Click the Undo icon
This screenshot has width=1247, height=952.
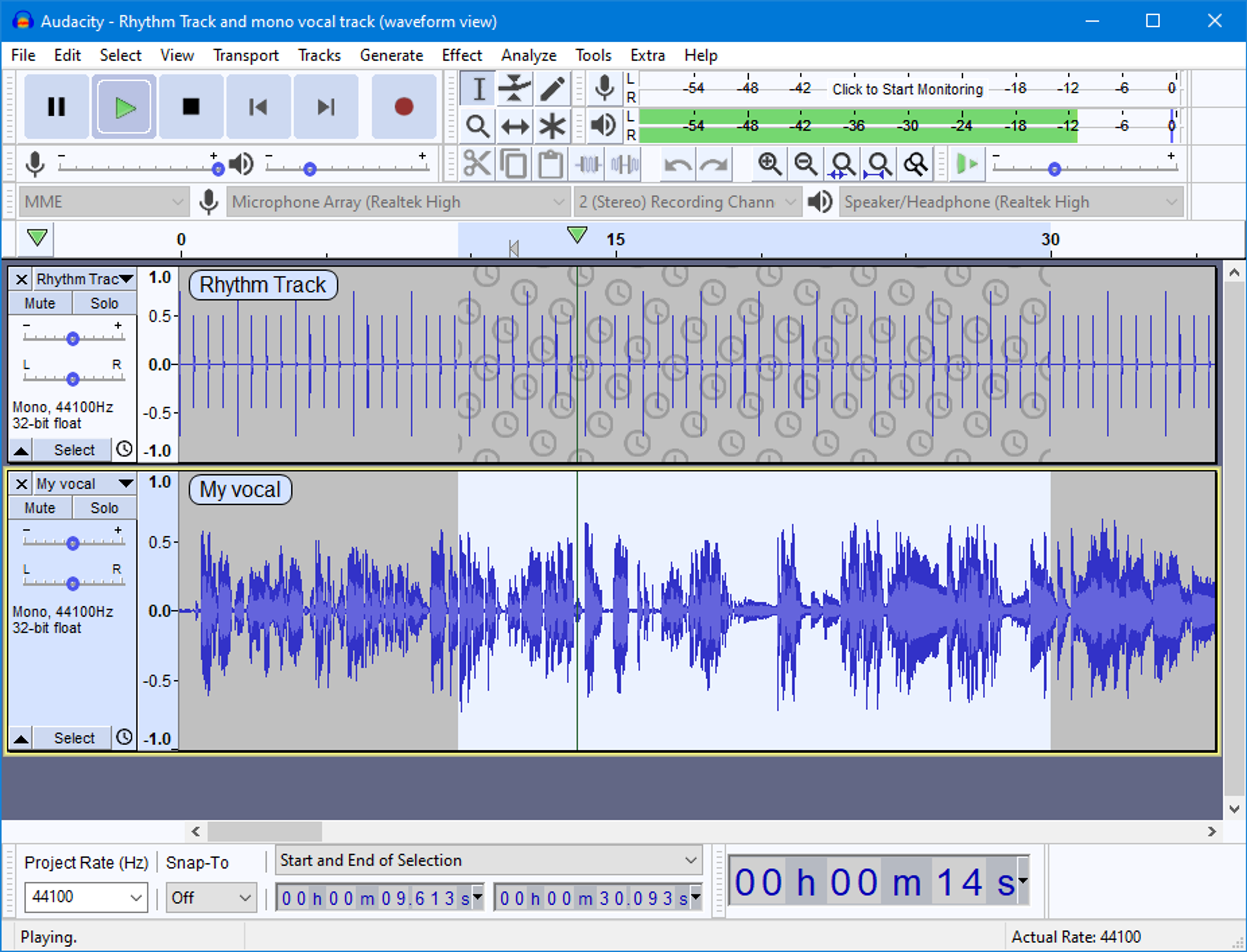[679, 163]
